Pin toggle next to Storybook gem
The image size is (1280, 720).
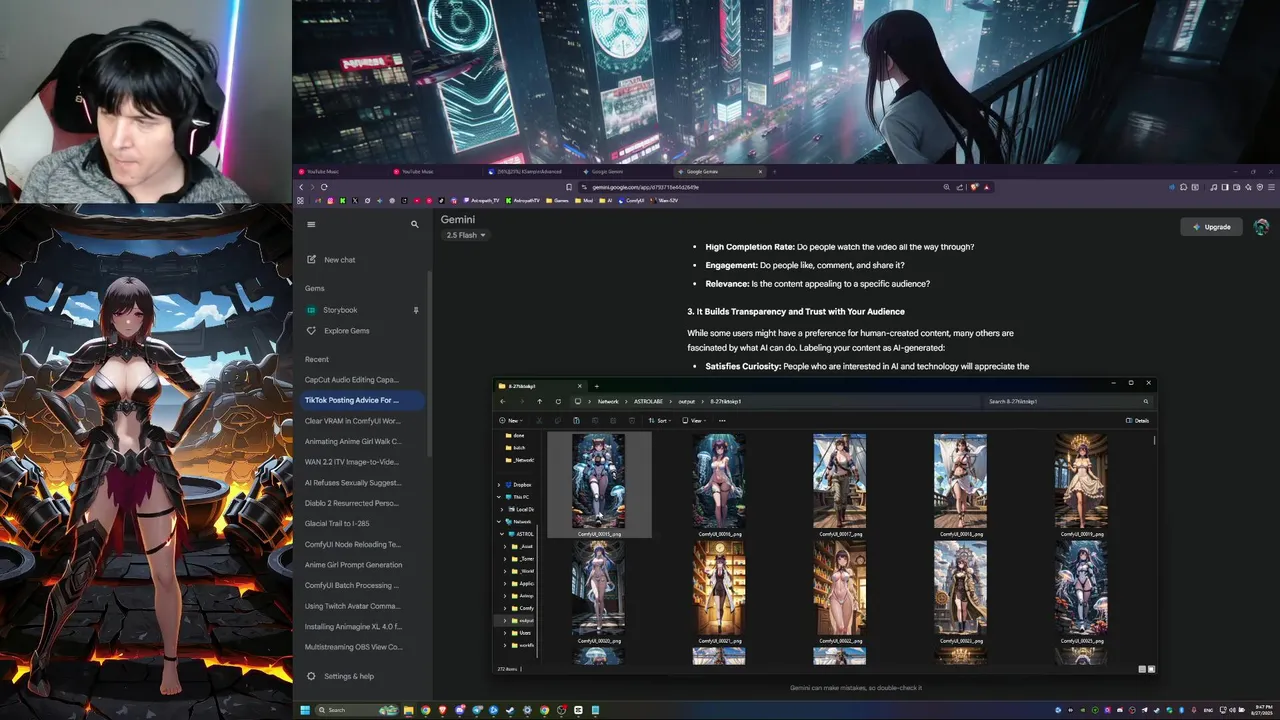coord(416,310)
